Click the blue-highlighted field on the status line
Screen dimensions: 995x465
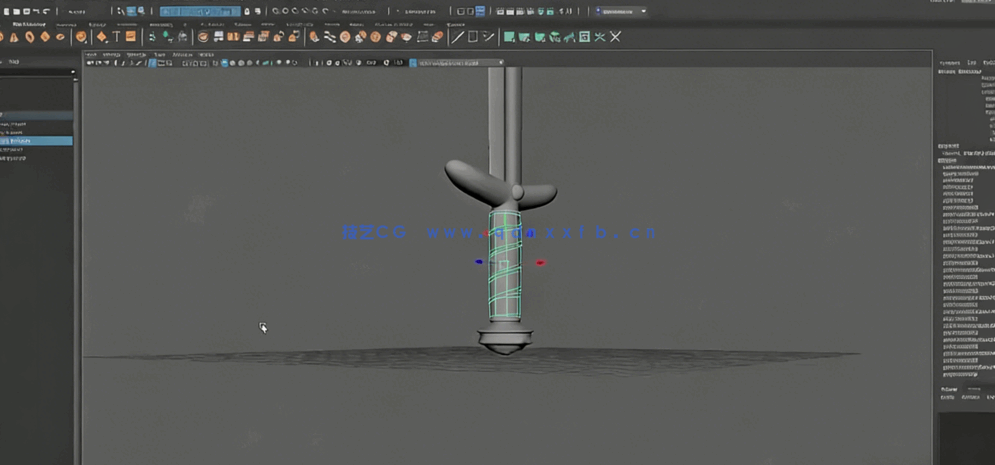[200, 11]
